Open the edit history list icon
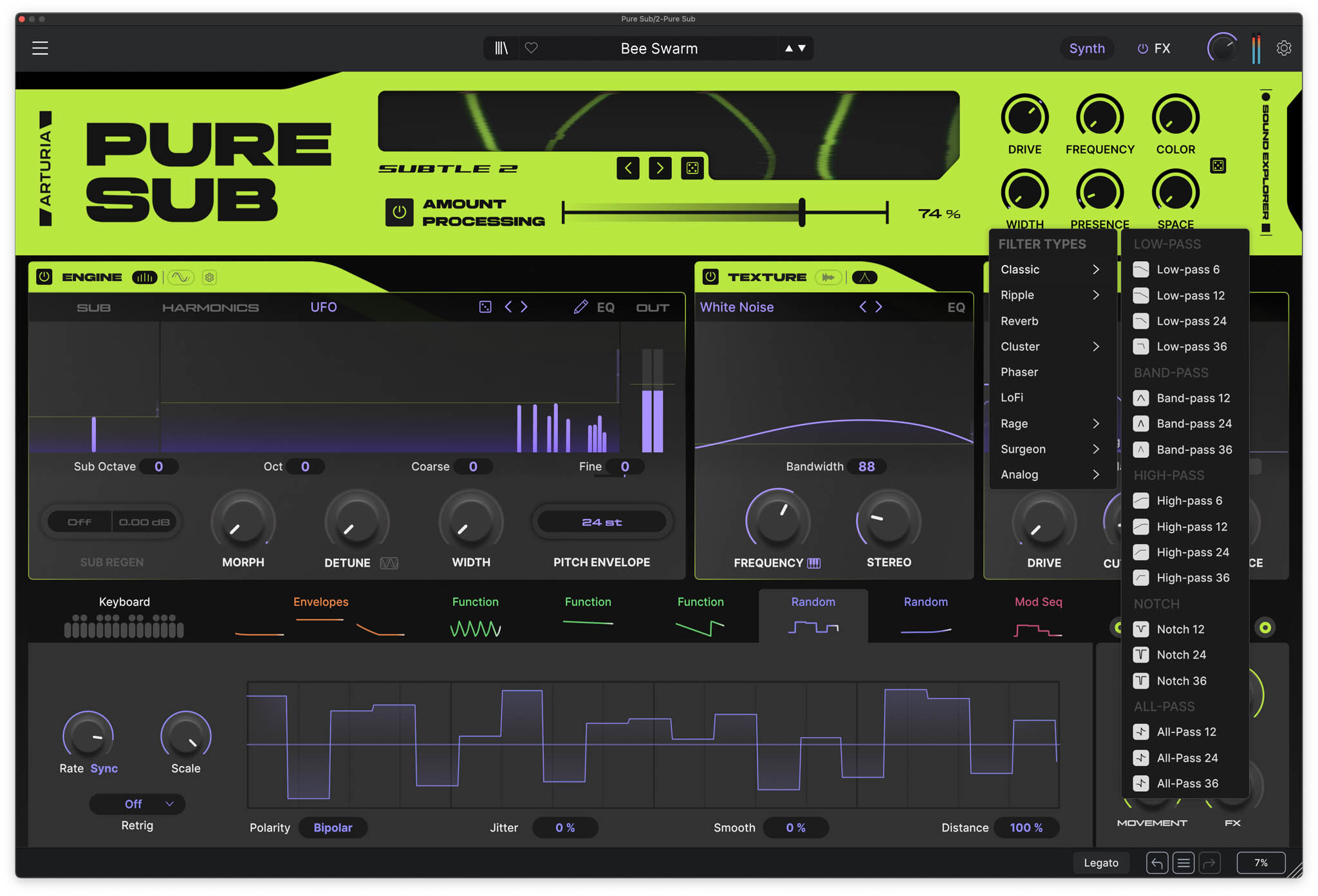 click(x=1183, y=863)
